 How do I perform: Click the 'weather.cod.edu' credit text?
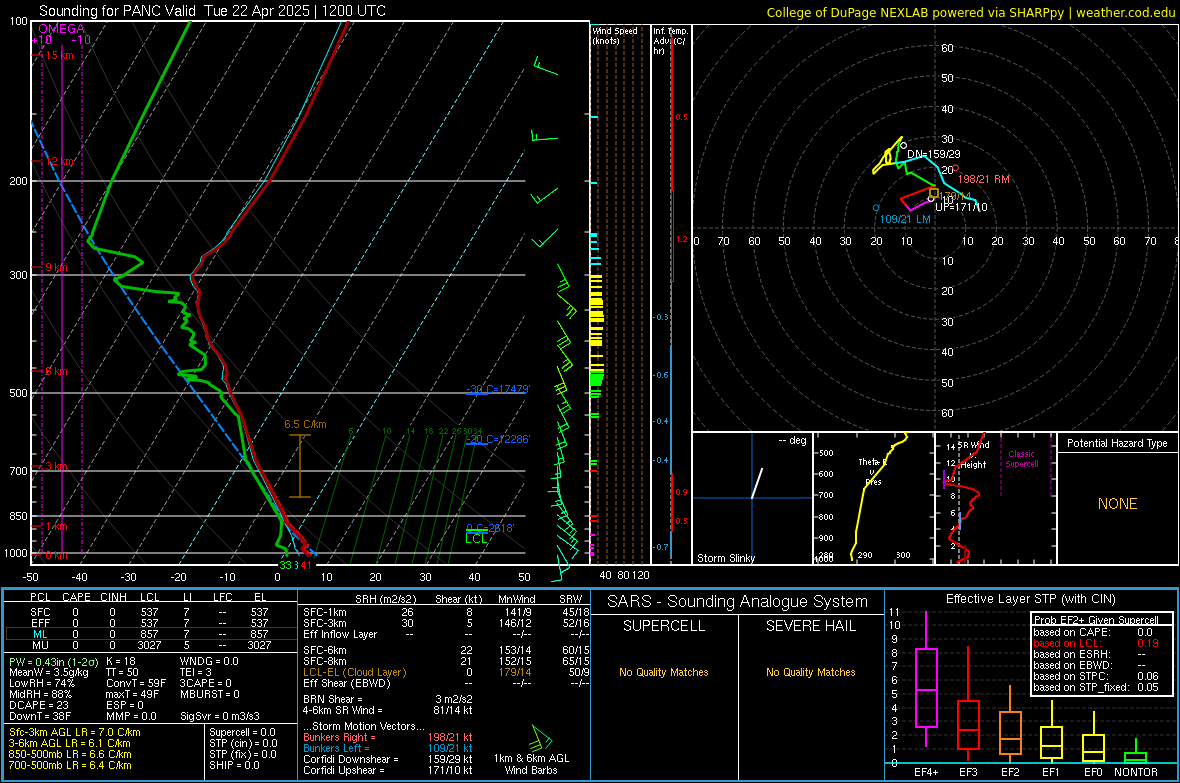1125,12
